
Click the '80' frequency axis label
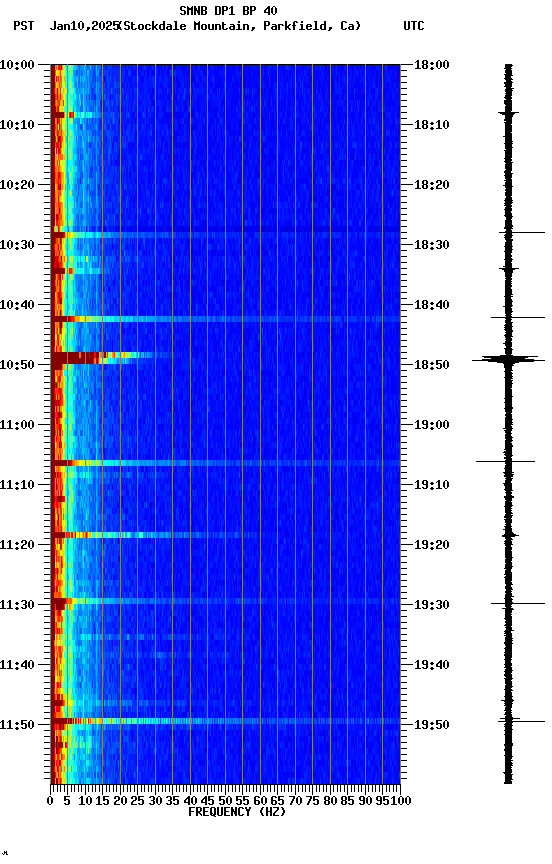[x=330, y=802]
